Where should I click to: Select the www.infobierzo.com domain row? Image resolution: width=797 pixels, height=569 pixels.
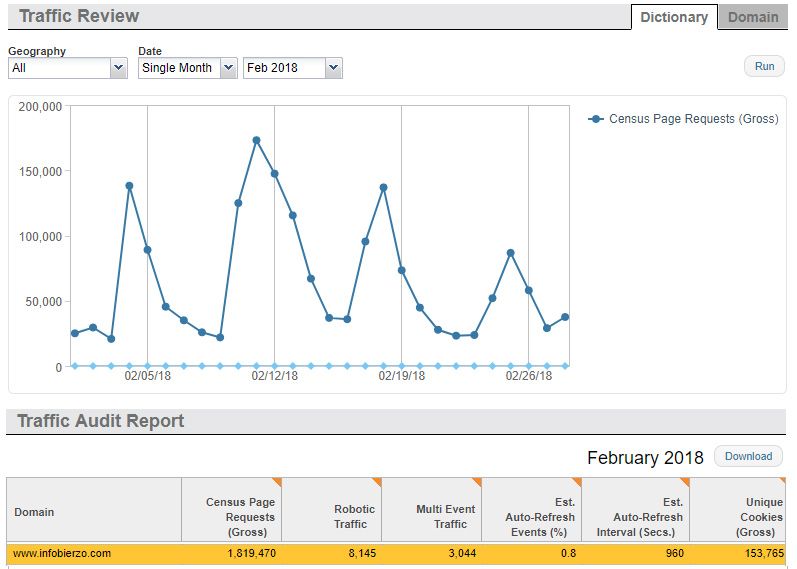point(62,553)
